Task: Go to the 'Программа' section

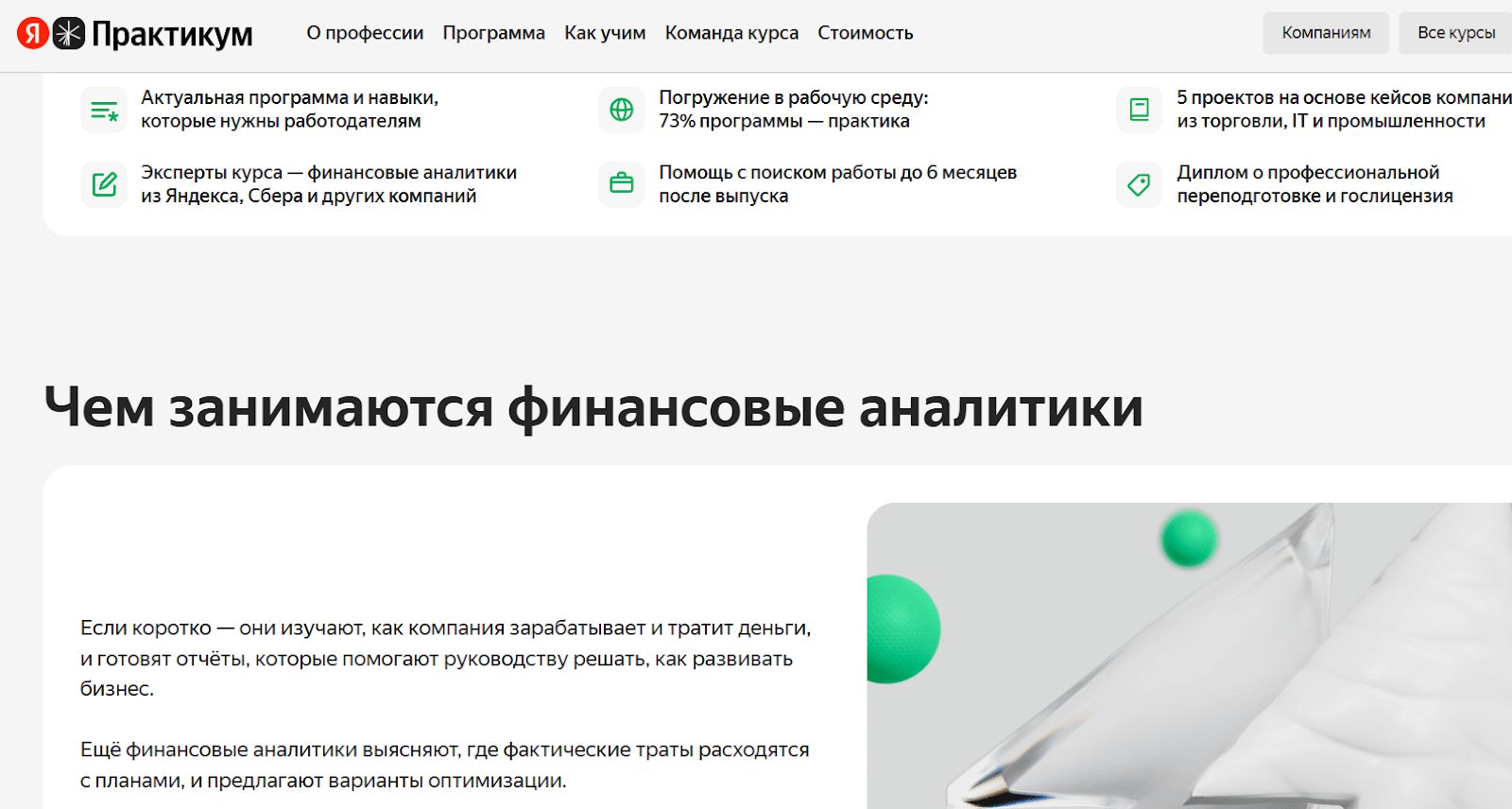Action: (493, 33)
